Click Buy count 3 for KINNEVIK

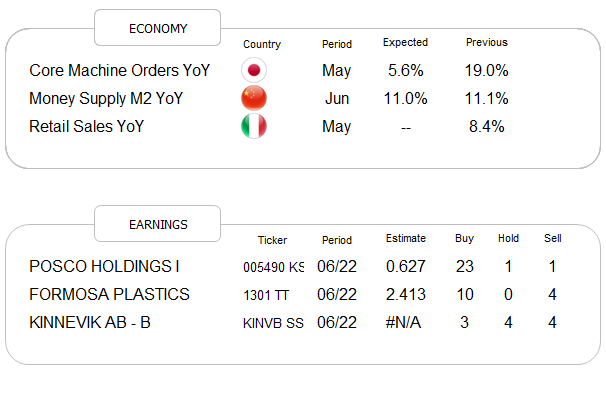tap(465, 322)
